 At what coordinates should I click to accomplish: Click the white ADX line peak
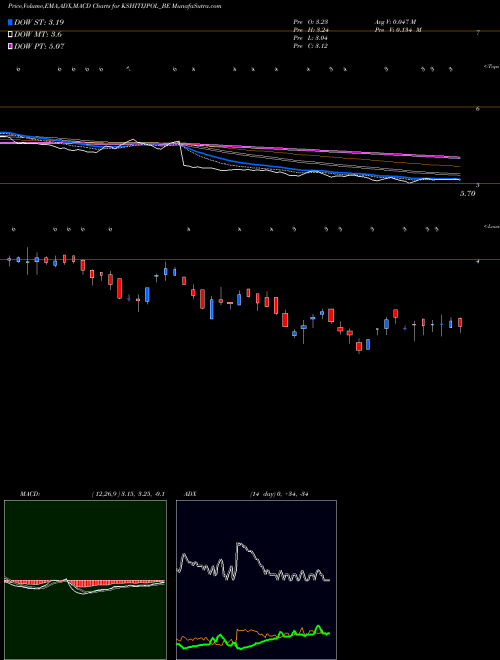tap(239, 544)
